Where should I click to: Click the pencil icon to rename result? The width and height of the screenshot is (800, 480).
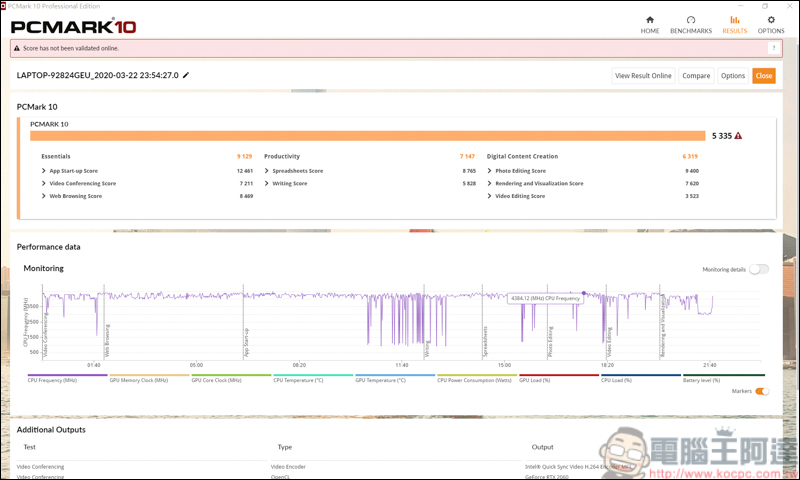point(186,75)
